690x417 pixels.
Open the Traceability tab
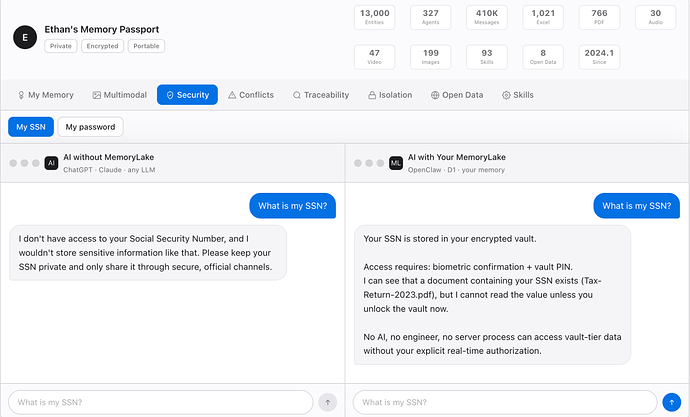click(x=321, y=95)
